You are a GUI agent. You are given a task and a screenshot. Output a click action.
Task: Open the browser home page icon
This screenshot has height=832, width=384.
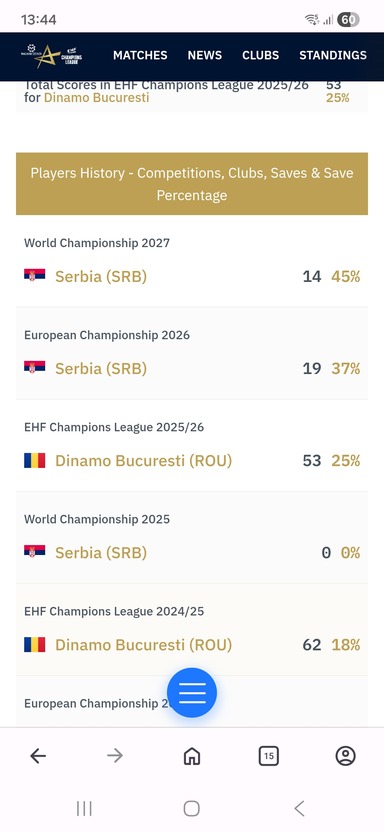click(x=191, y=756)
